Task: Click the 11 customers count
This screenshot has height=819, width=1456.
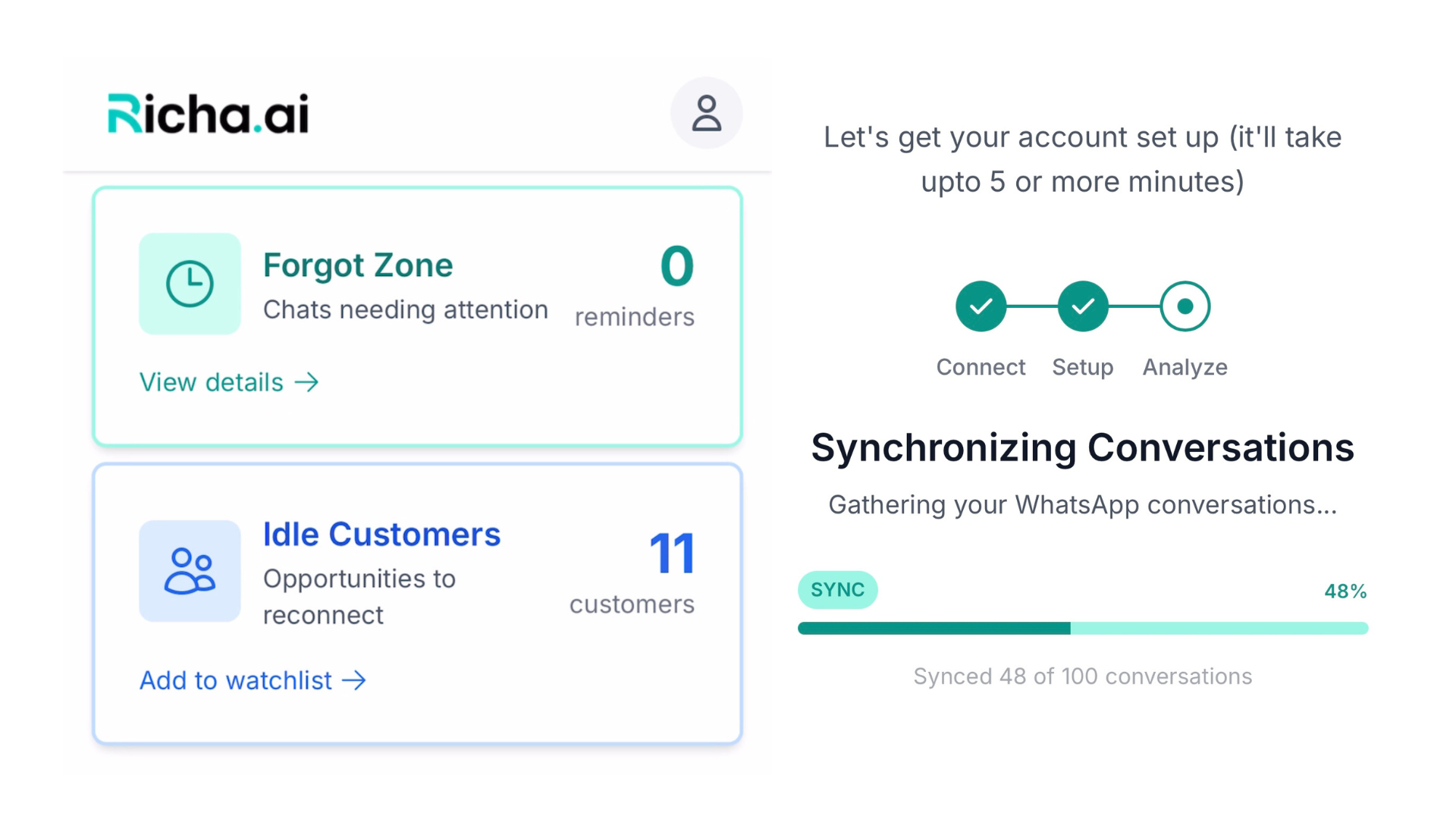Action: coord(672,554)
